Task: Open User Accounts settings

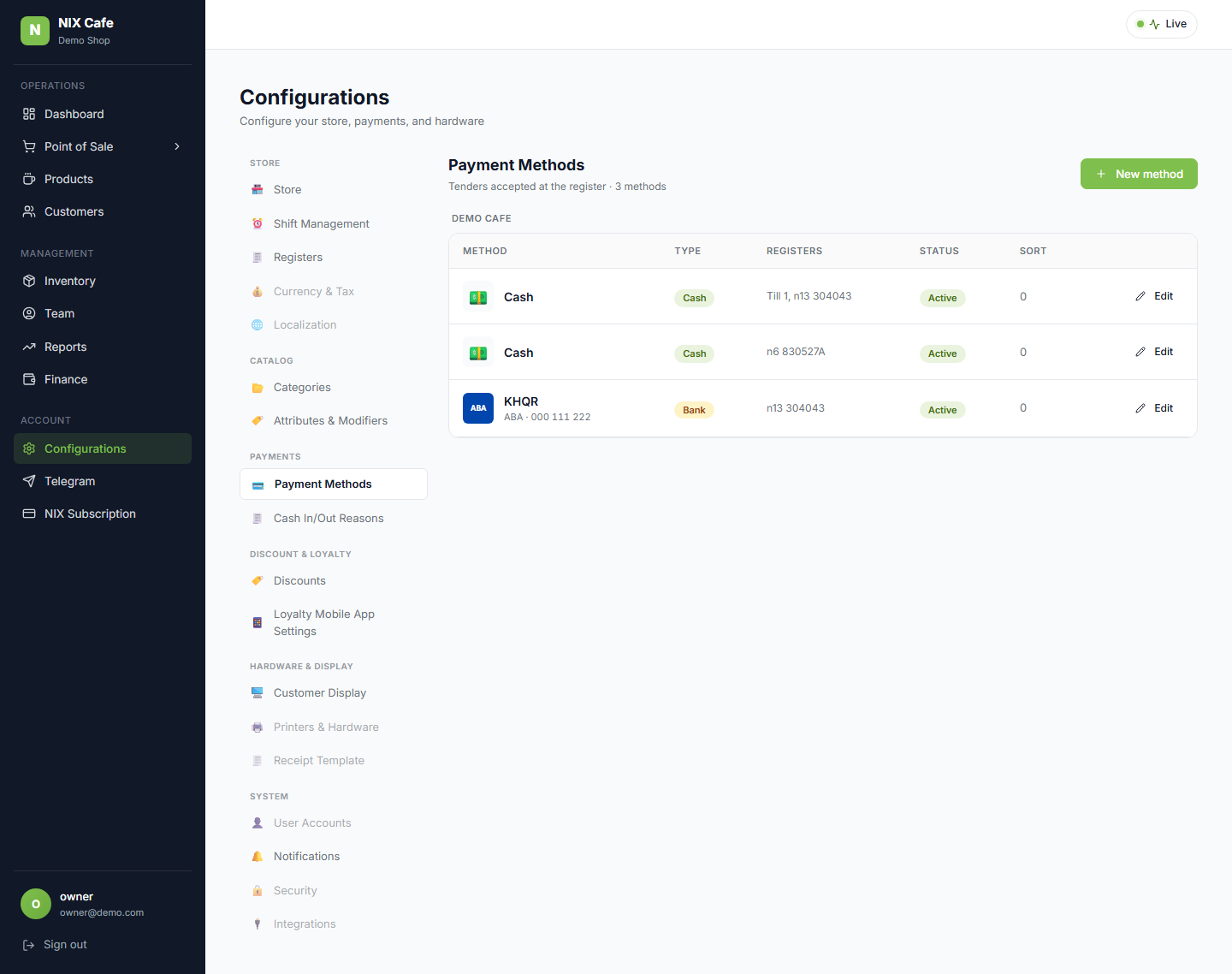Action: click(334, 823)
